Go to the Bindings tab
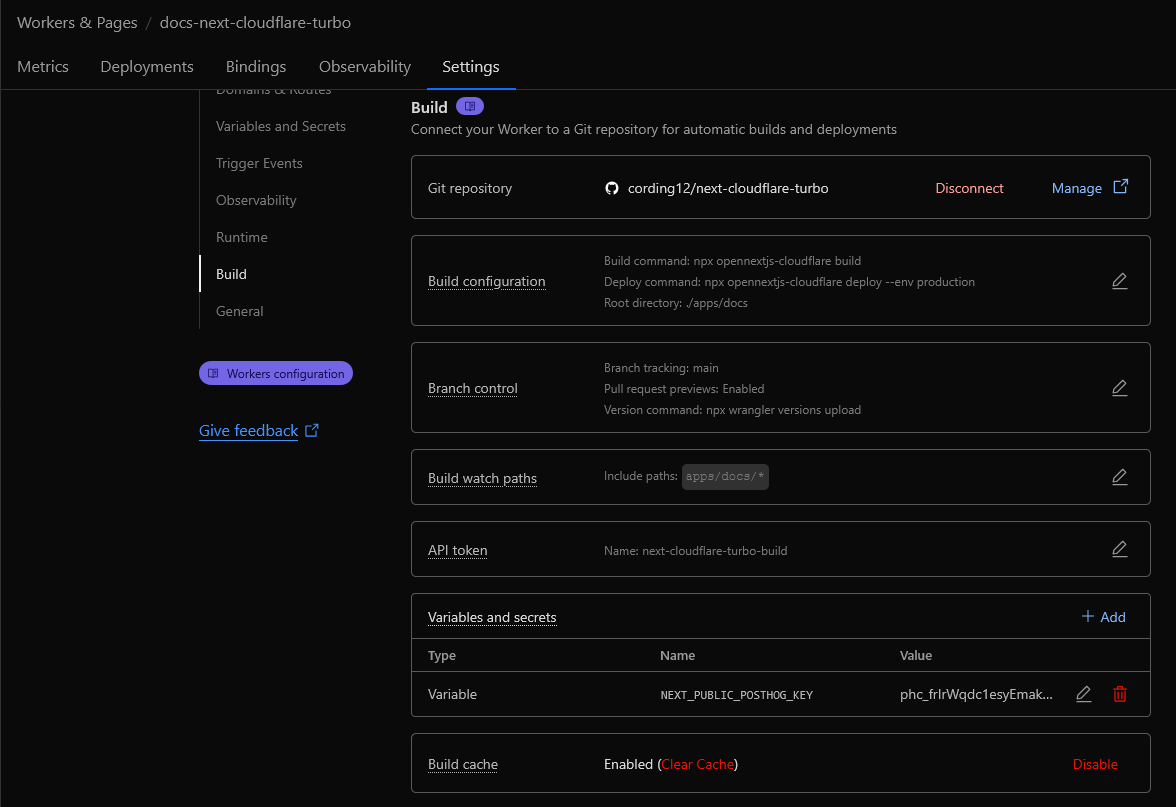 point(256,67)
